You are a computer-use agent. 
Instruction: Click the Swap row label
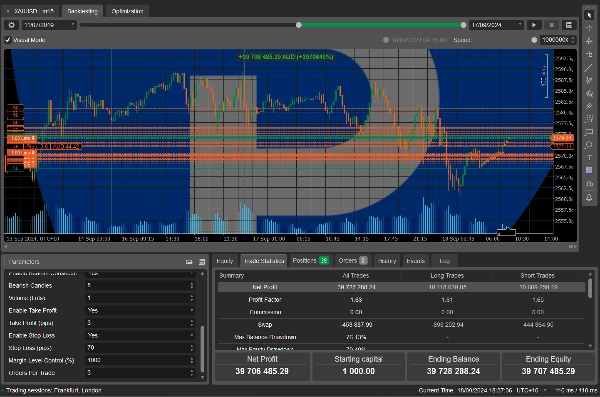(265, 325)
